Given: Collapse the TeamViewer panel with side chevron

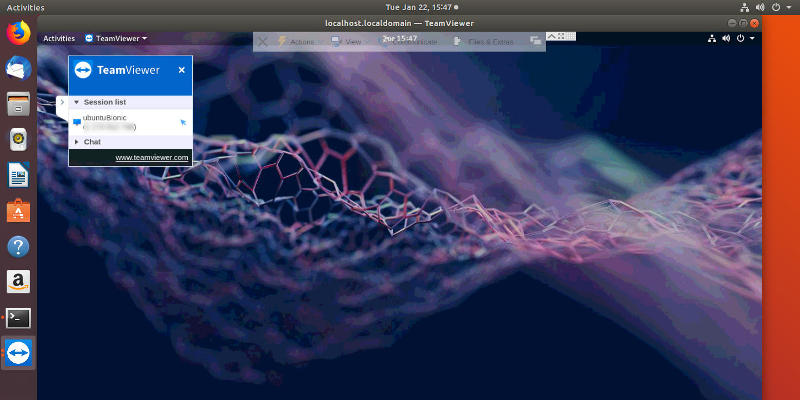Looking at the screenshot, I should pos(62,102).
